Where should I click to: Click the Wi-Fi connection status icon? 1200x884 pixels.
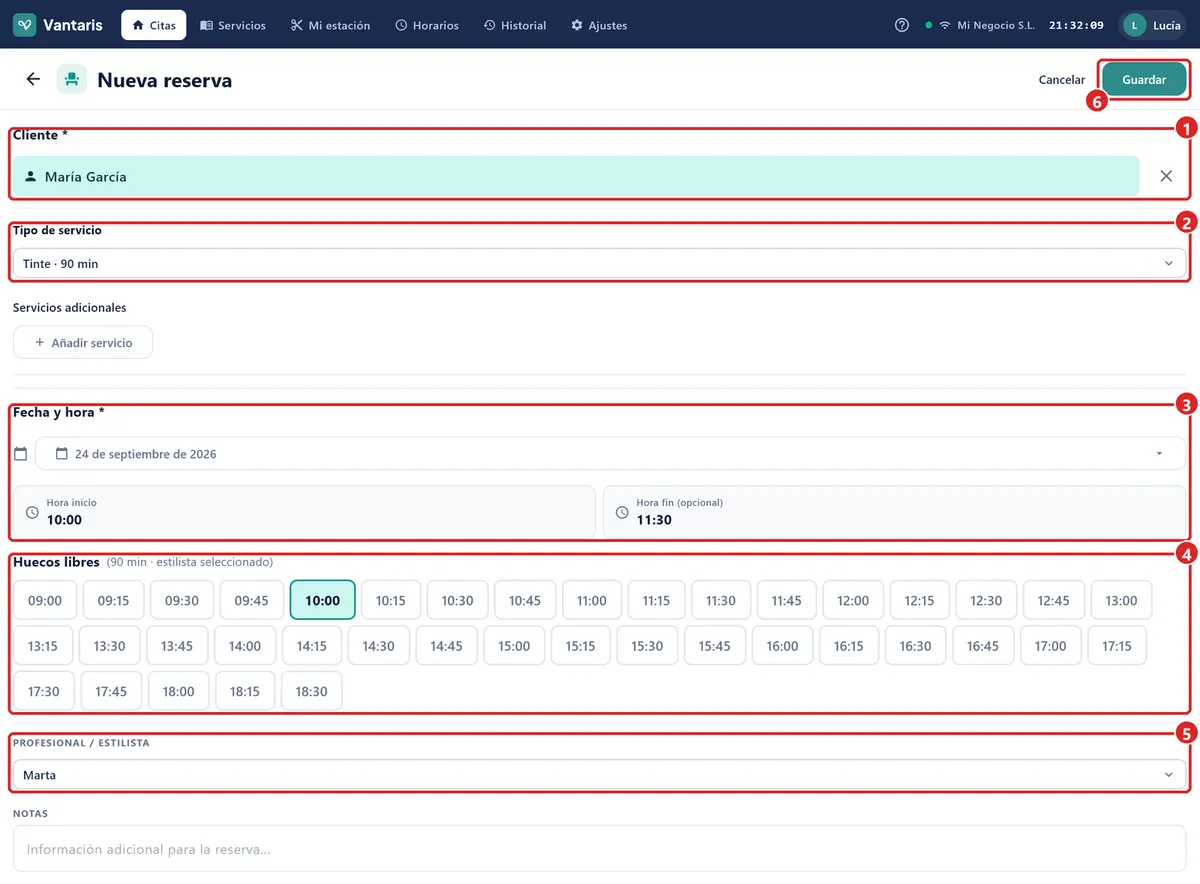[x=944, y=25]
